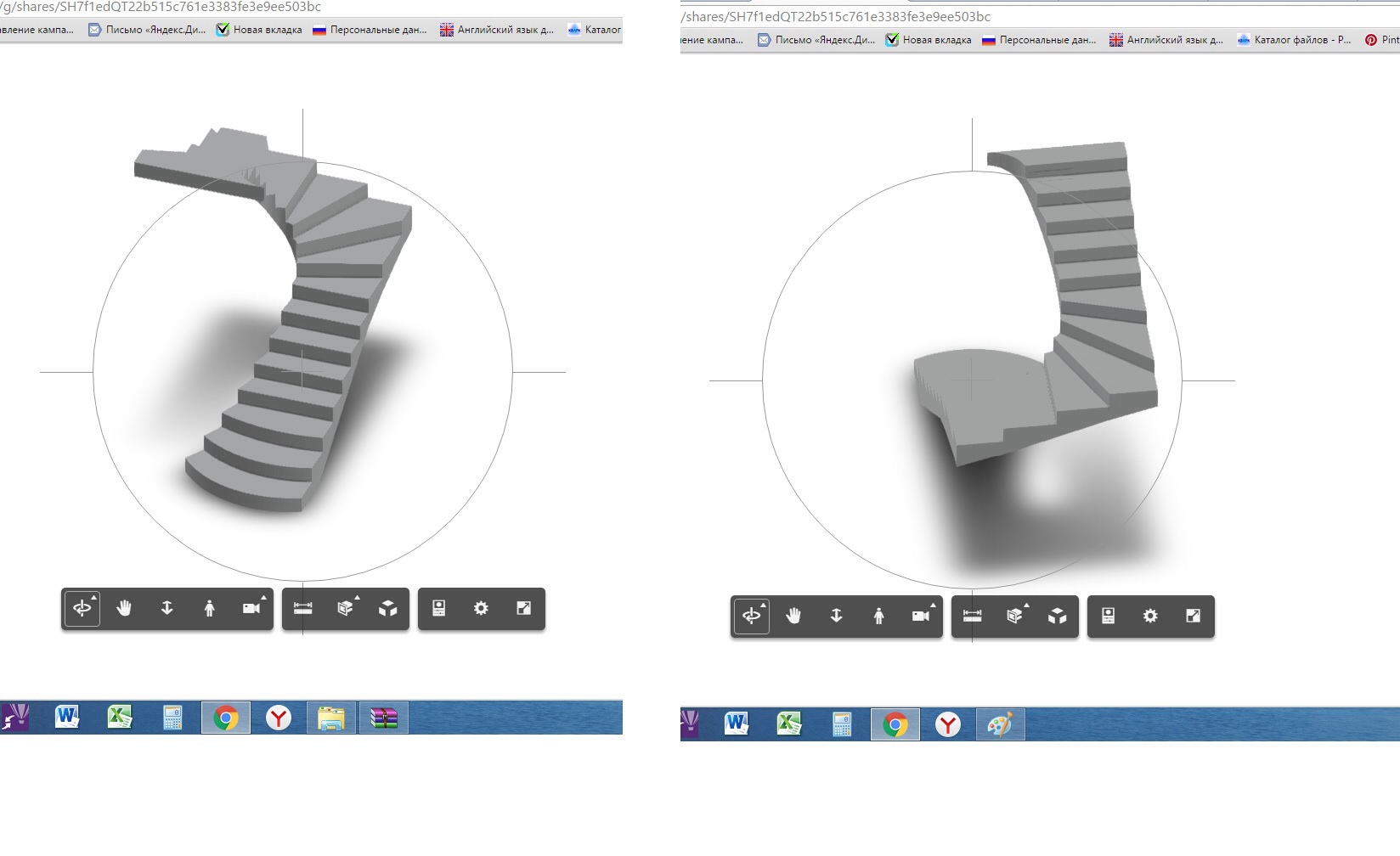Toggle full screen in right viewer toolbar

point(1193,616)
